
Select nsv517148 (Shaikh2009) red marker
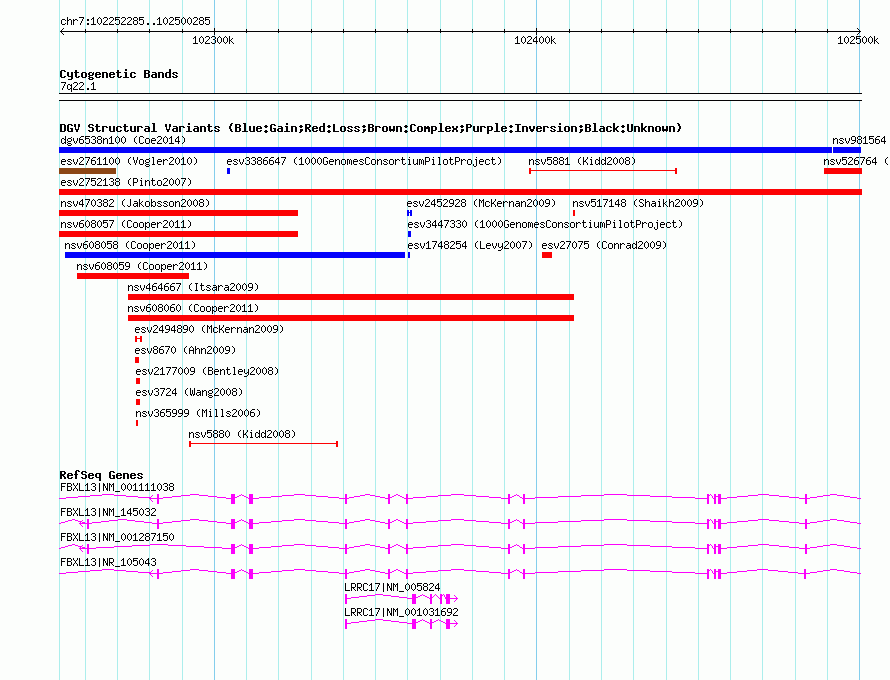[x=574, y=213]
